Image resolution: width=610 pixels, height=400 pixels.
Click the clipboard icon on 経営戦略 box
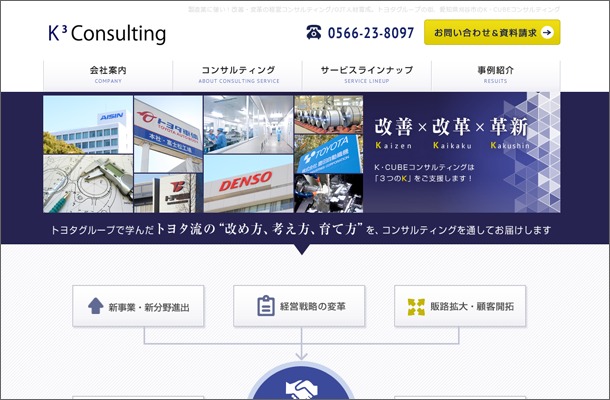pos(266,306)
